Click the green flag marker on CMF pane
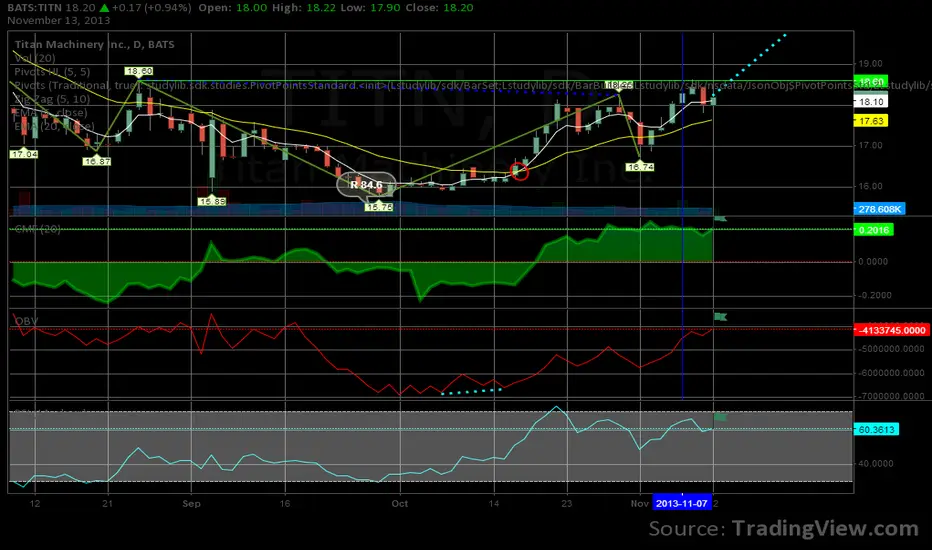 click(x=720, y=218)
